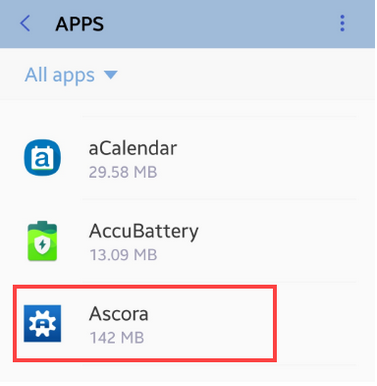Tap the APPS header title
Screen dimensions: 377x386
[79, 24]
